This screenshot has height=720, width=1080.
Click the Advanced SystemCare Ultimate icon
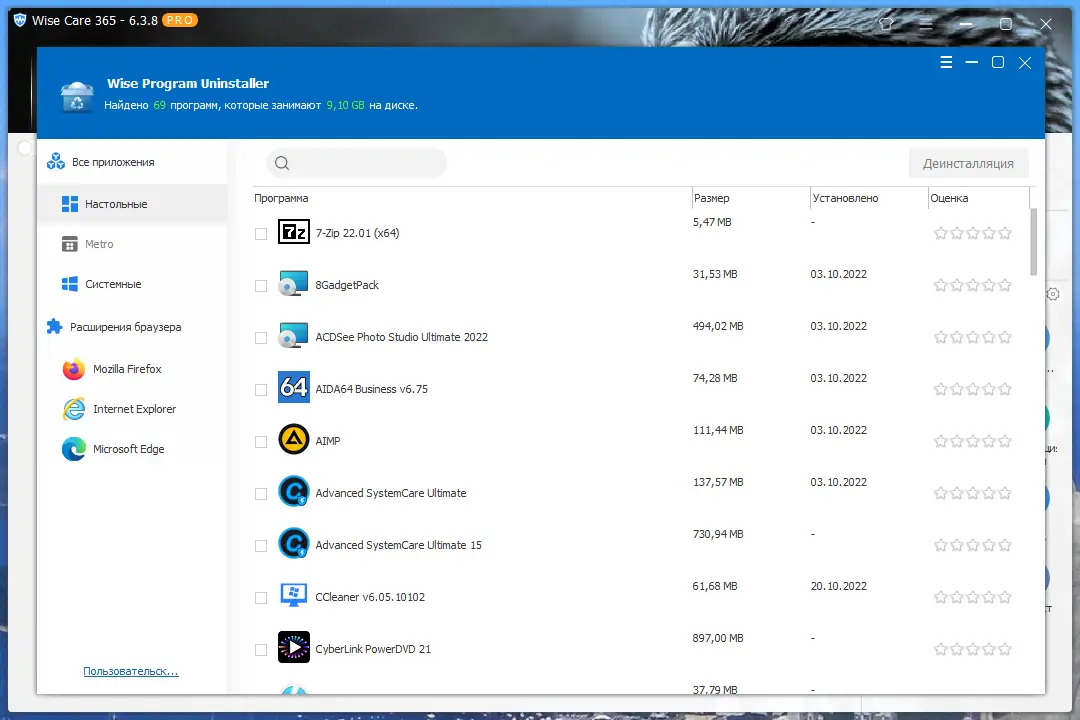293,491
